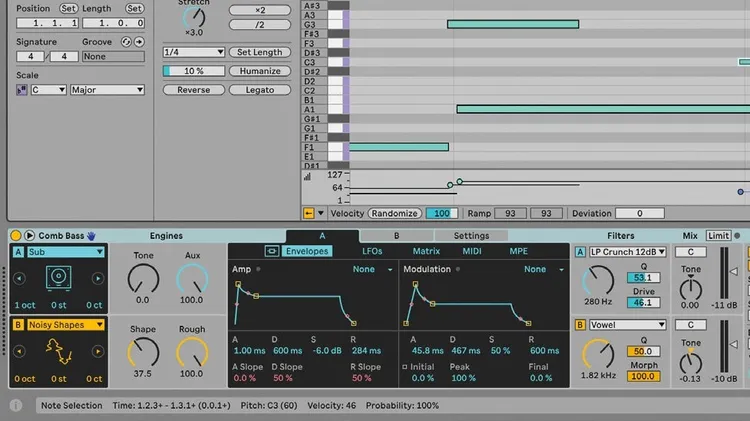This screenshot has height=421, width=750.
Task: Open the scale root note C dropdown
Action: (48, 90)
